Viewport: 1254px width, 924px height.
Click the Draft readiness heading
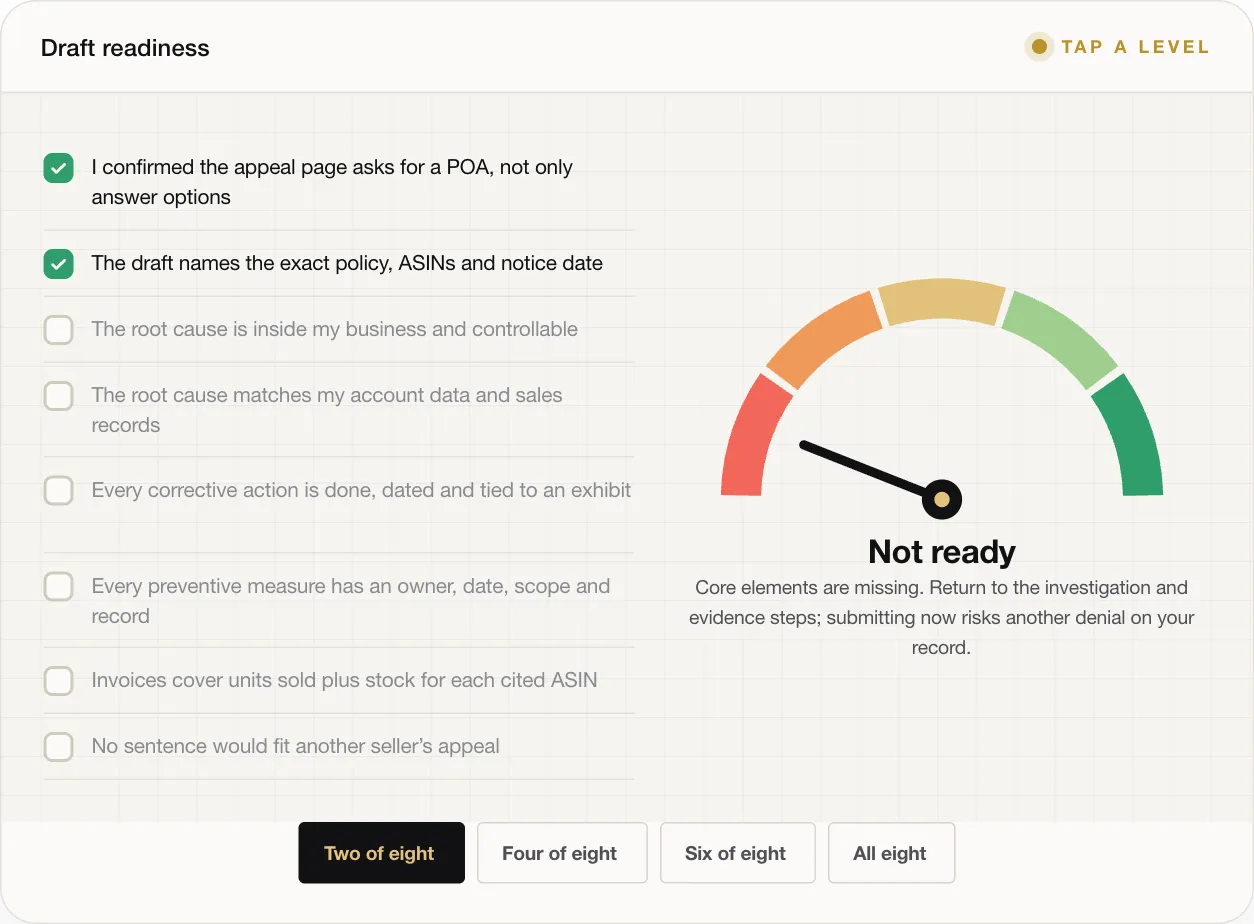pyautogui.click(x=125, y=48)
